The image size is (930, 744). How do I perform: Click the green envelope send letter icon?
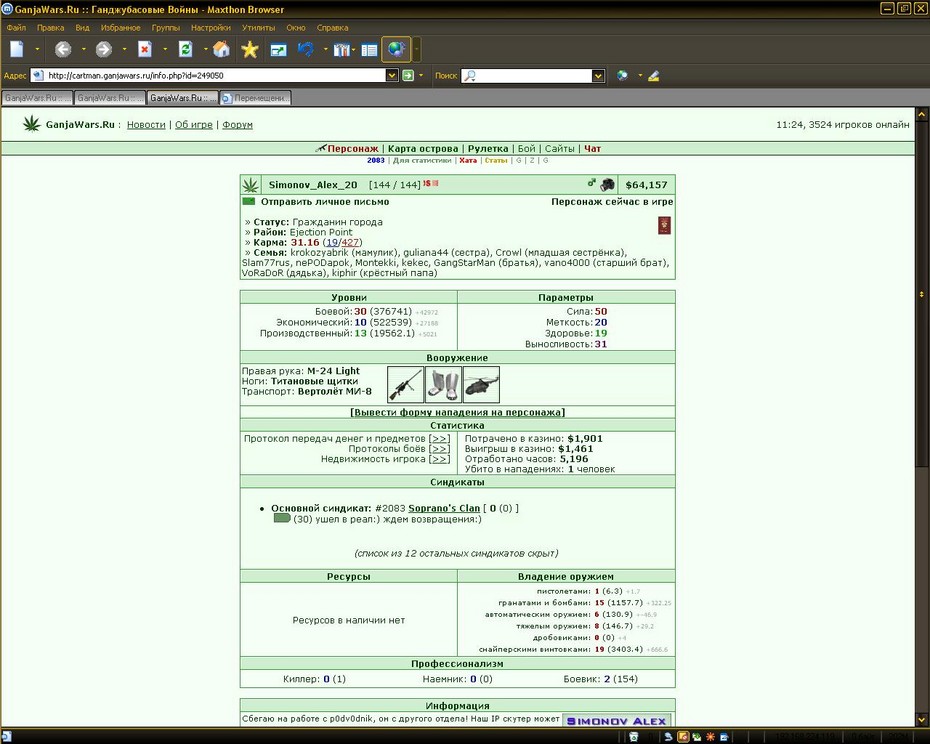pos(249,202)
